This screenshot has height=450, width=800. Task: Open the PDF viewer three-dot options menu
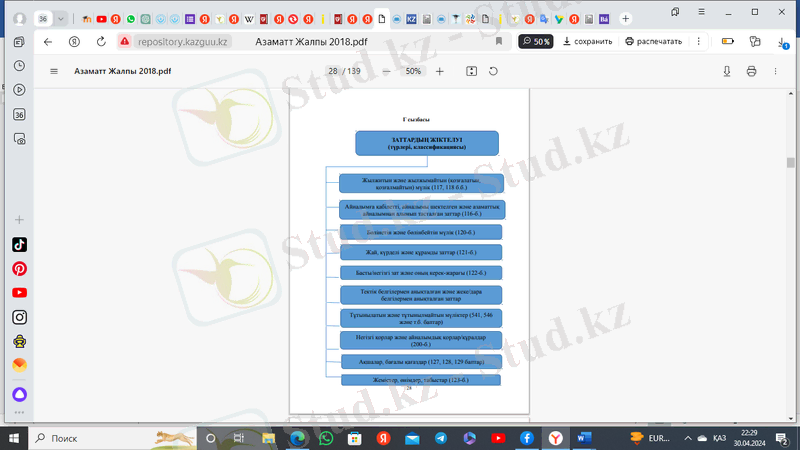pyautogui.click(x=776, y=72)
